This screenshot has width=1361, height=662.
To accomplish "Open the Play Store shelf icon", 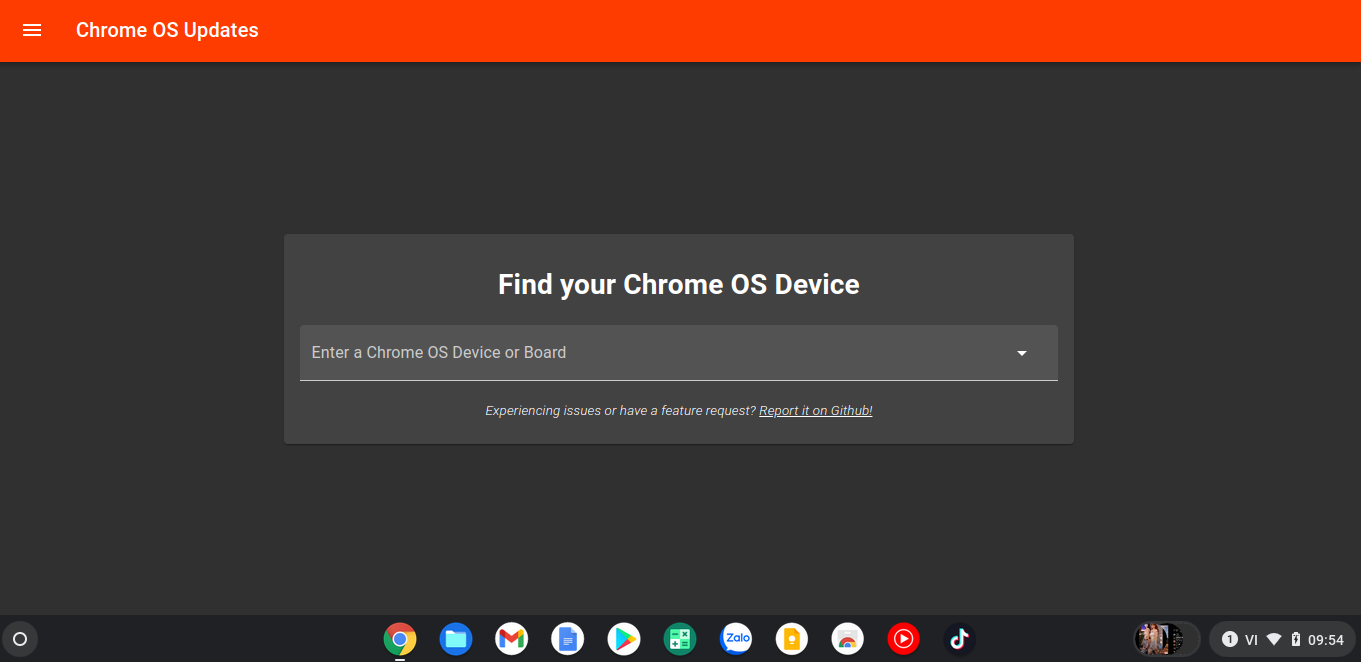I will tap(624, 639).
